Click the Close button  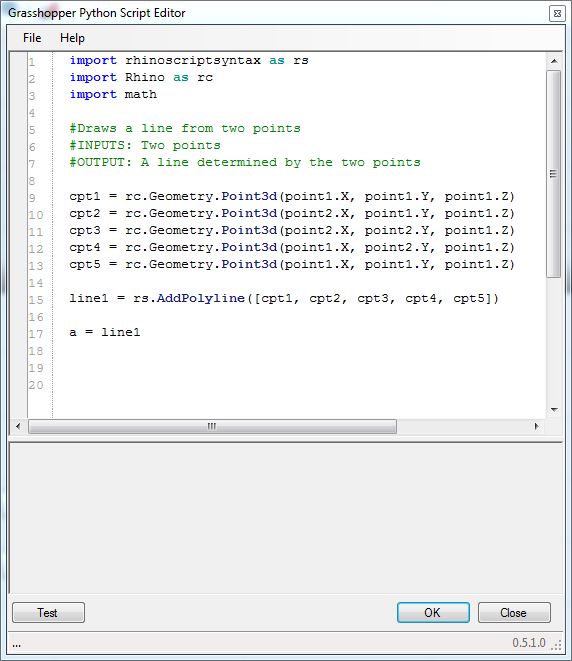(x=514, y=613)
